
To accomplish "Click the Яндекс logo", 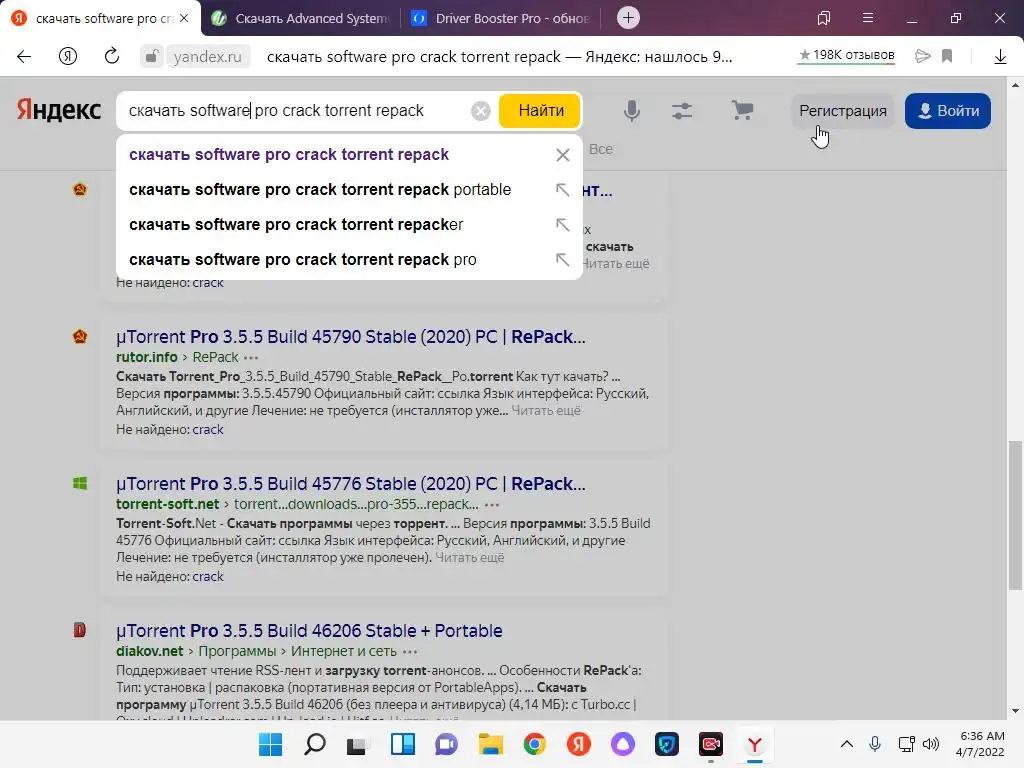I will coord(59,110).
